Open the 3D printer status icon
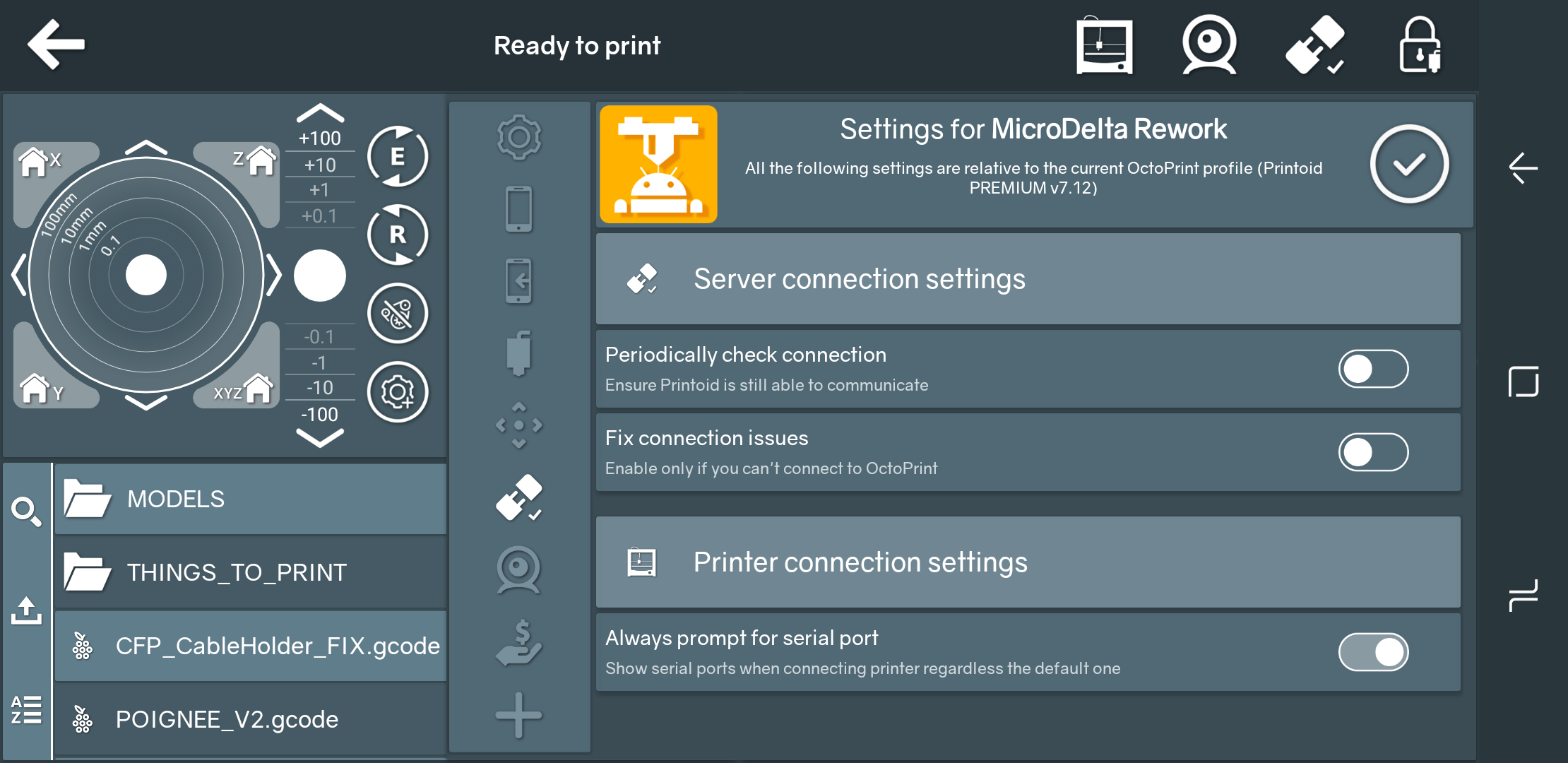The height and width of the screenshot is (763, 1568). point(1104,46)
